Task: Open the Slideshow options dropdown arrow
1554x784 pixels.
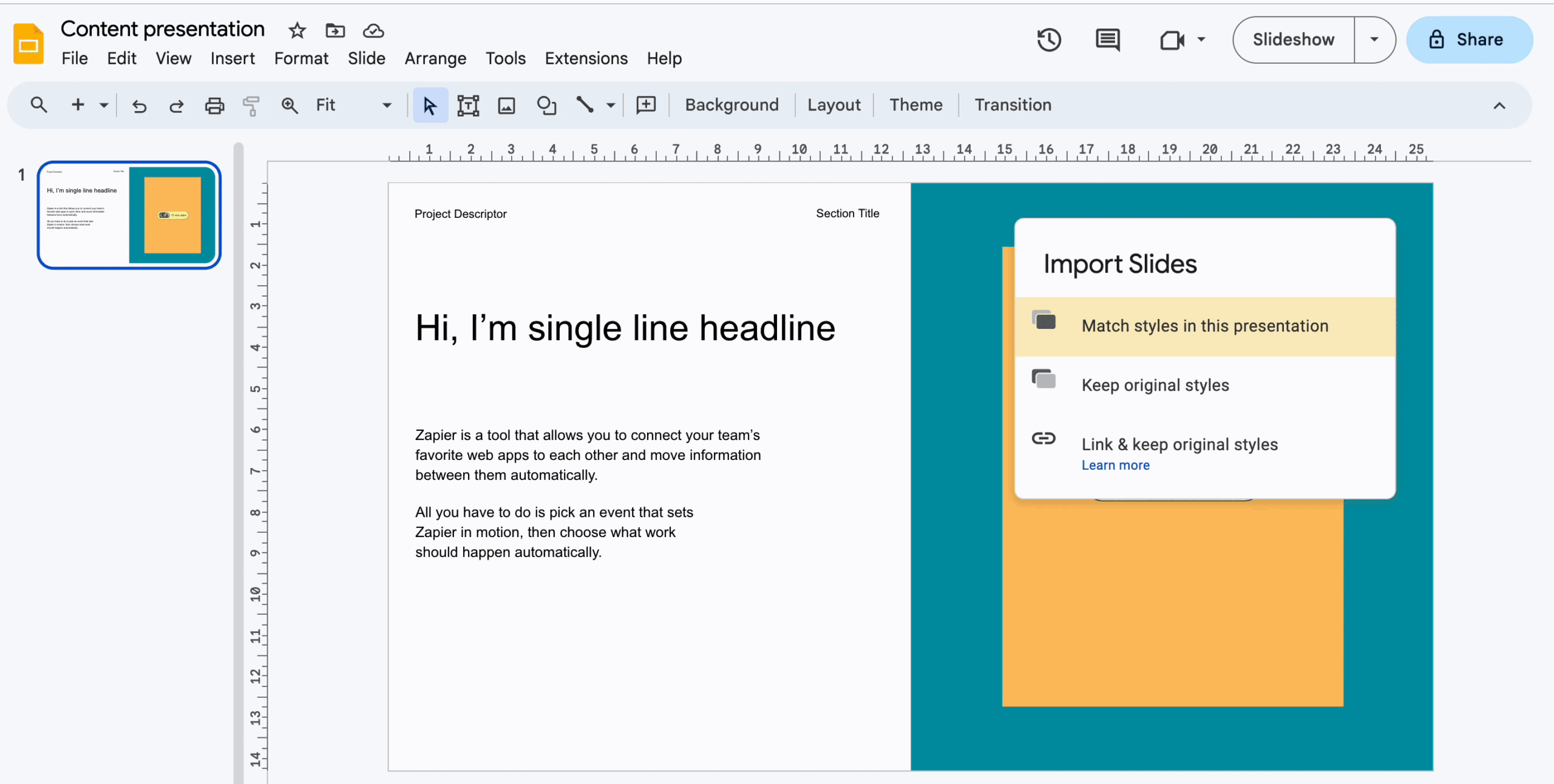Action: 1374,39
